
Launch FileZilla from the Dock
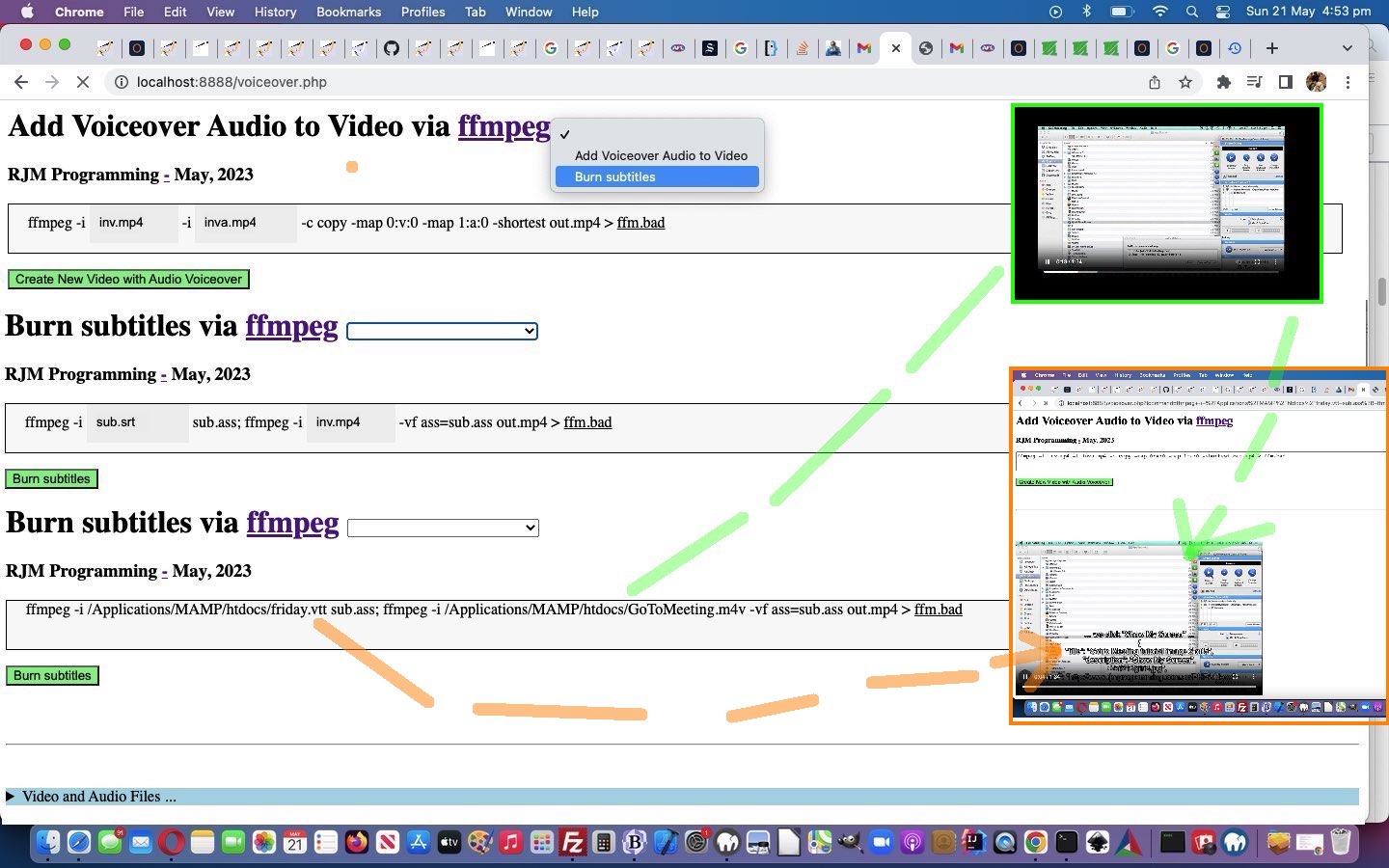(x=572, y=842)
